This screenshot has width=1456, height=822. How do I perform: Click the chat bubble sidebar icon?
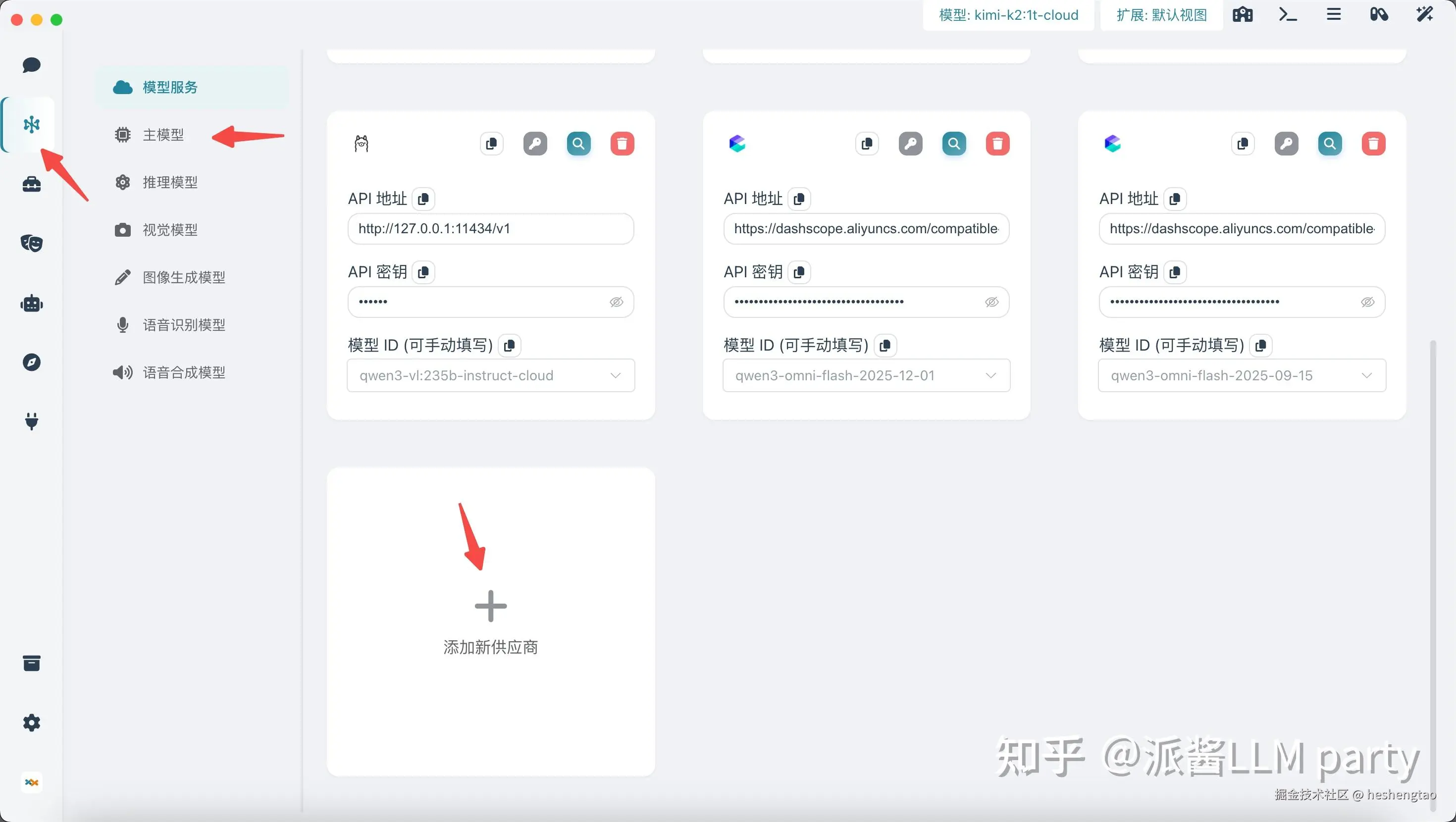click(32, 64)
